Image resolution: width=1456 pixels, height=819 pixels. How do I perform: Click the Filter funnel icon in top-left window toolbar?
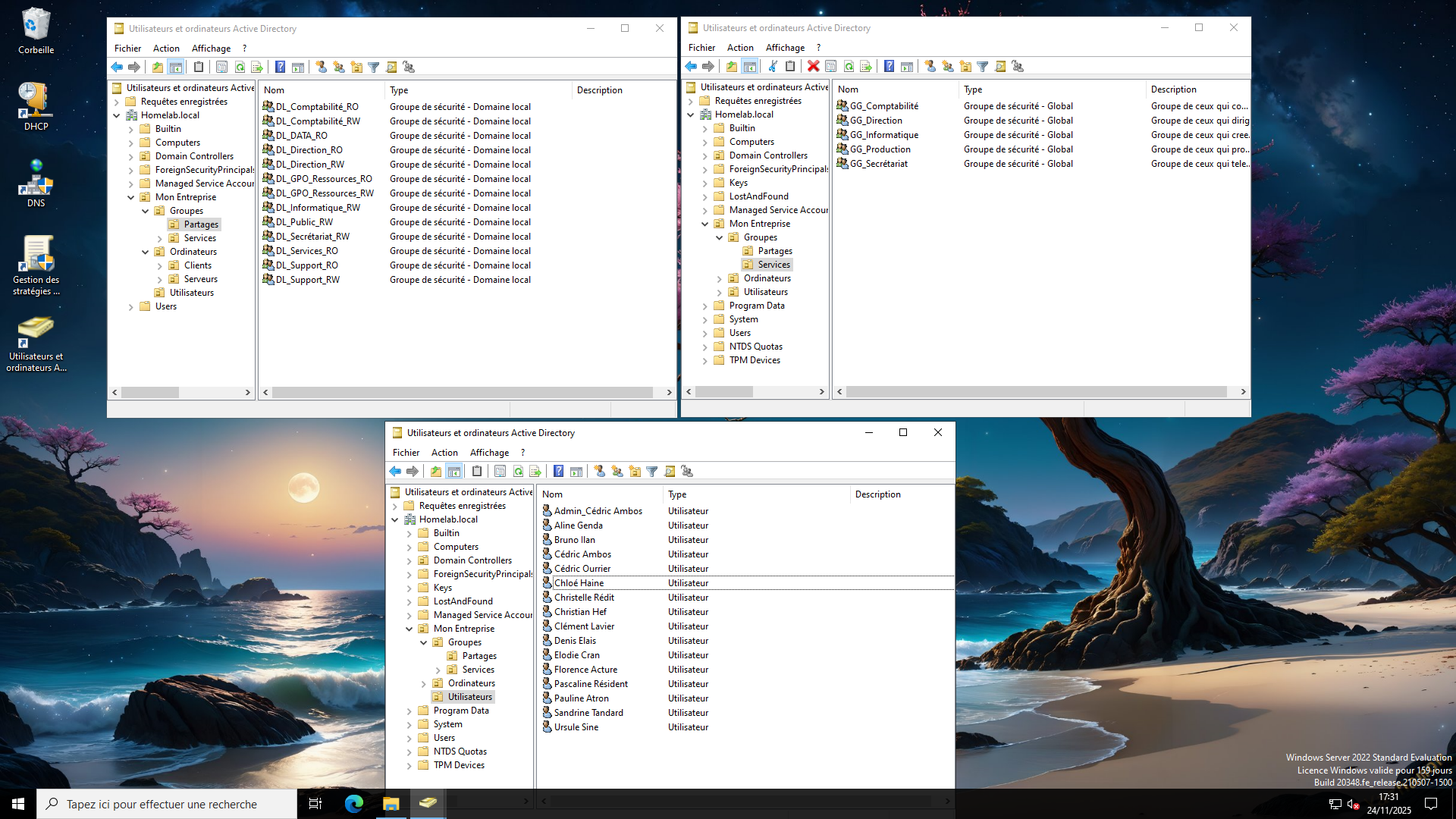point(374,67)
